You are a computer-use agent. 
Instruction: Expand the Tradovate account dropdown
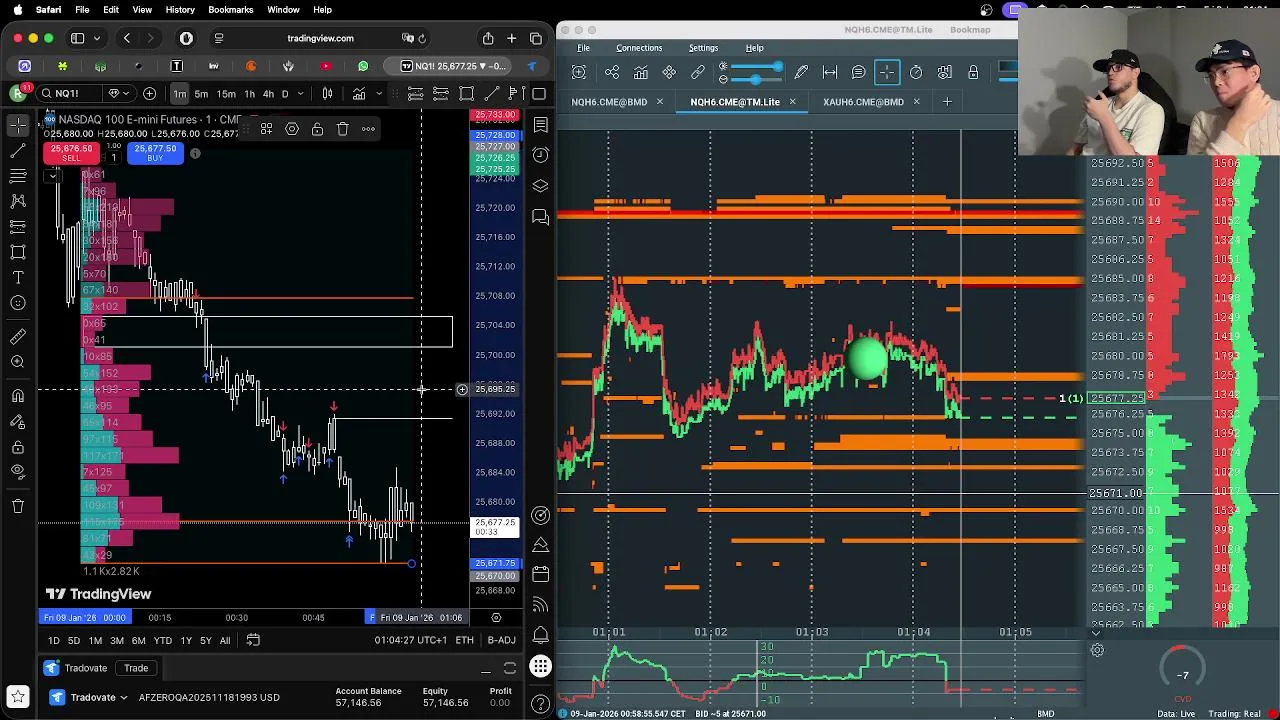tap(124, 697)
